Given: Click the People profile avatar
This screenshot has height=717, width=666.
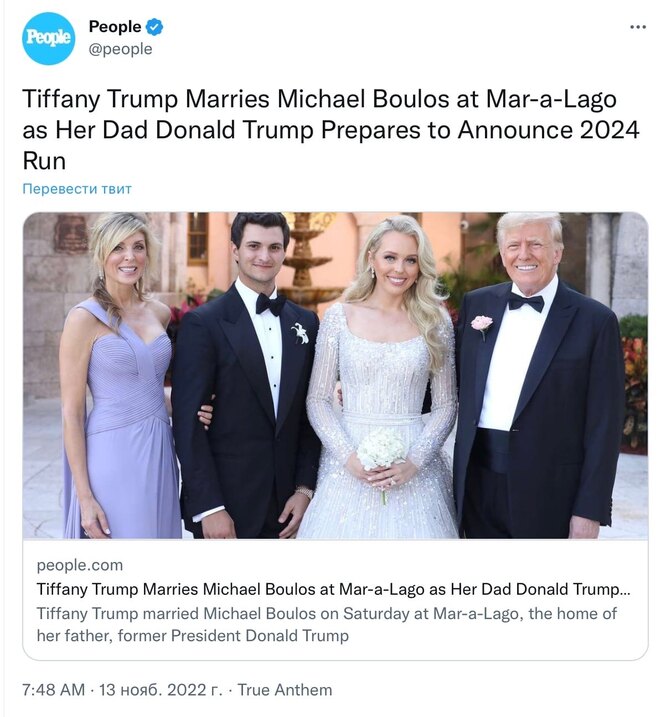Looking at the screenshot, I should click(48, 38).
